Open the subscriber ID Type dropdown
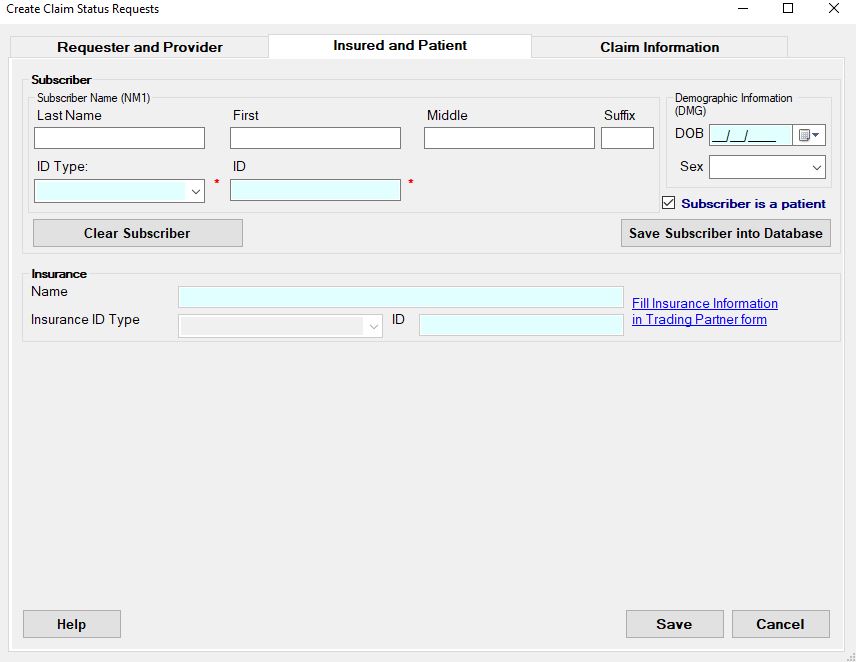The height and width of the screenshot is (662, 856). [119, 191]
